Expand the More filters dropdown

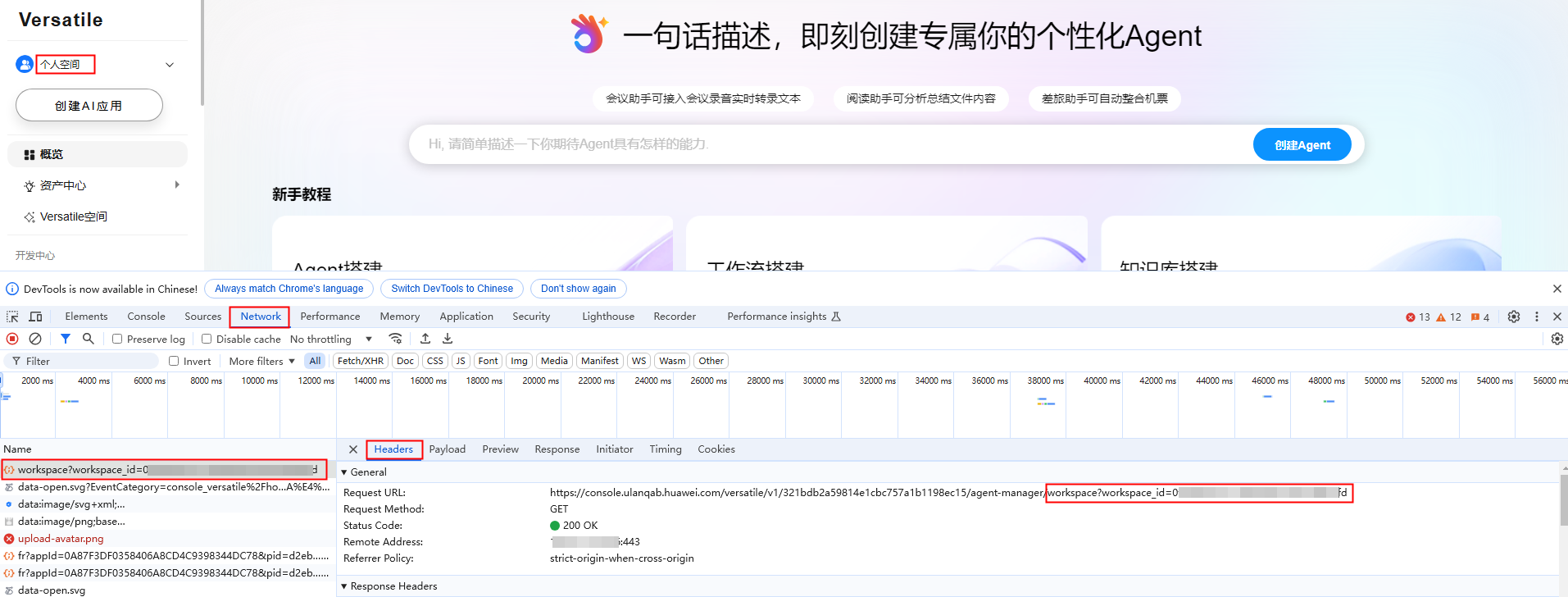261,361
